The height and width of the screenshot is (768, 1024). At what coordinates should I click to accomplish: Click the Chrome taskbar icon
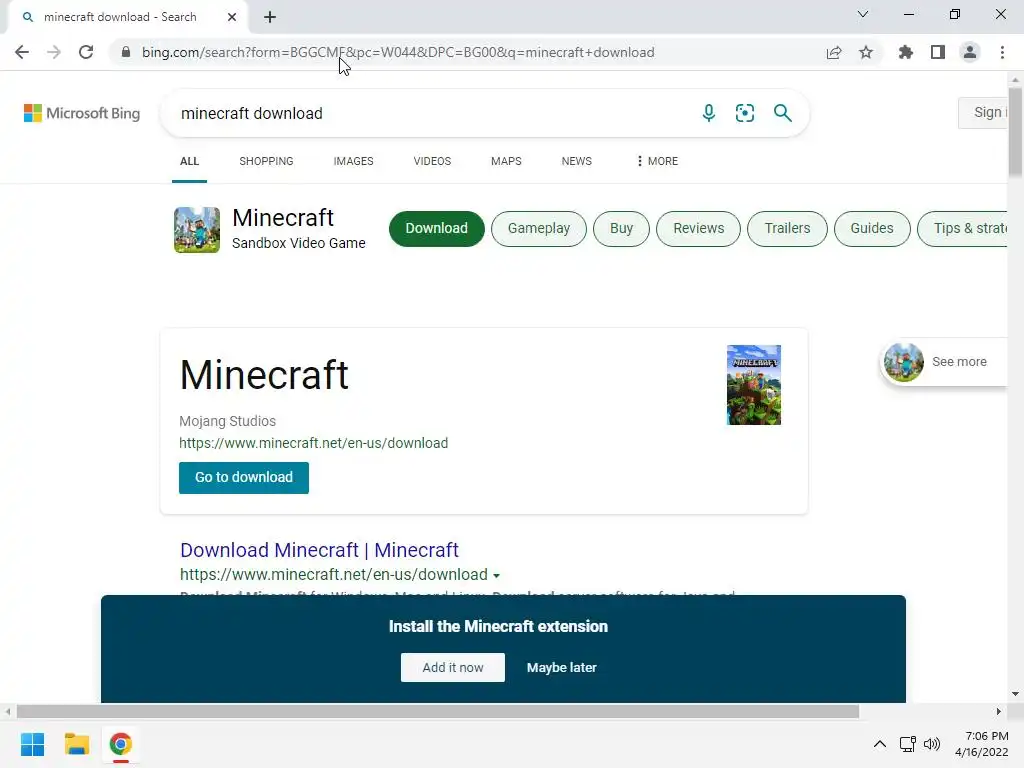click(x=120, y=744)
